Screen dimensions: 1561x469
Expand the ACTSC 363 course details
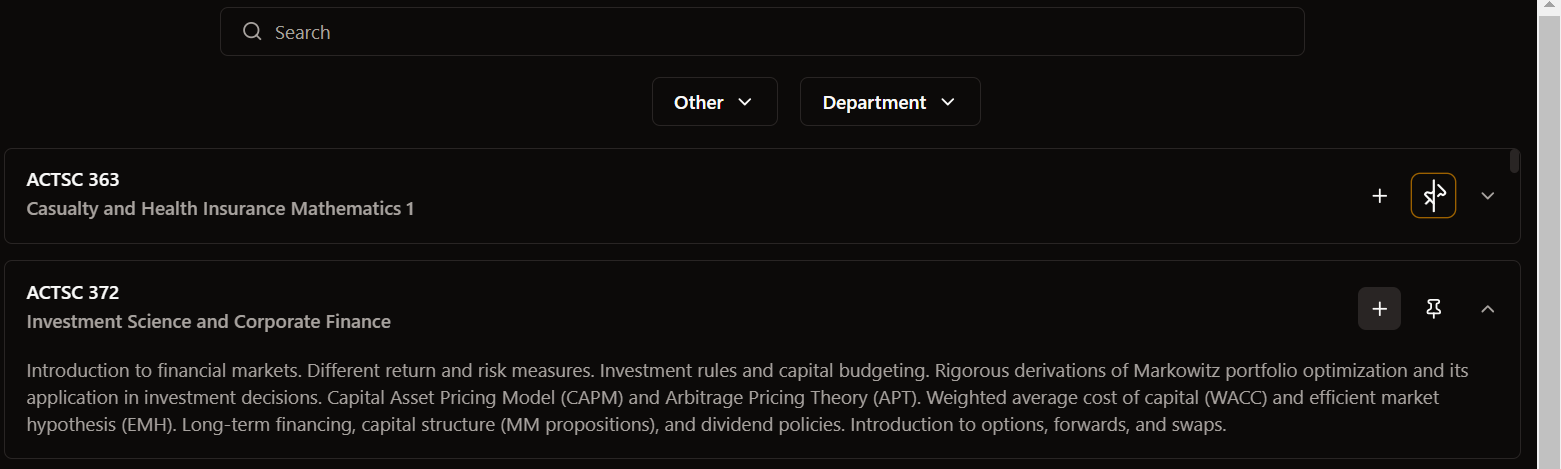1487,196
